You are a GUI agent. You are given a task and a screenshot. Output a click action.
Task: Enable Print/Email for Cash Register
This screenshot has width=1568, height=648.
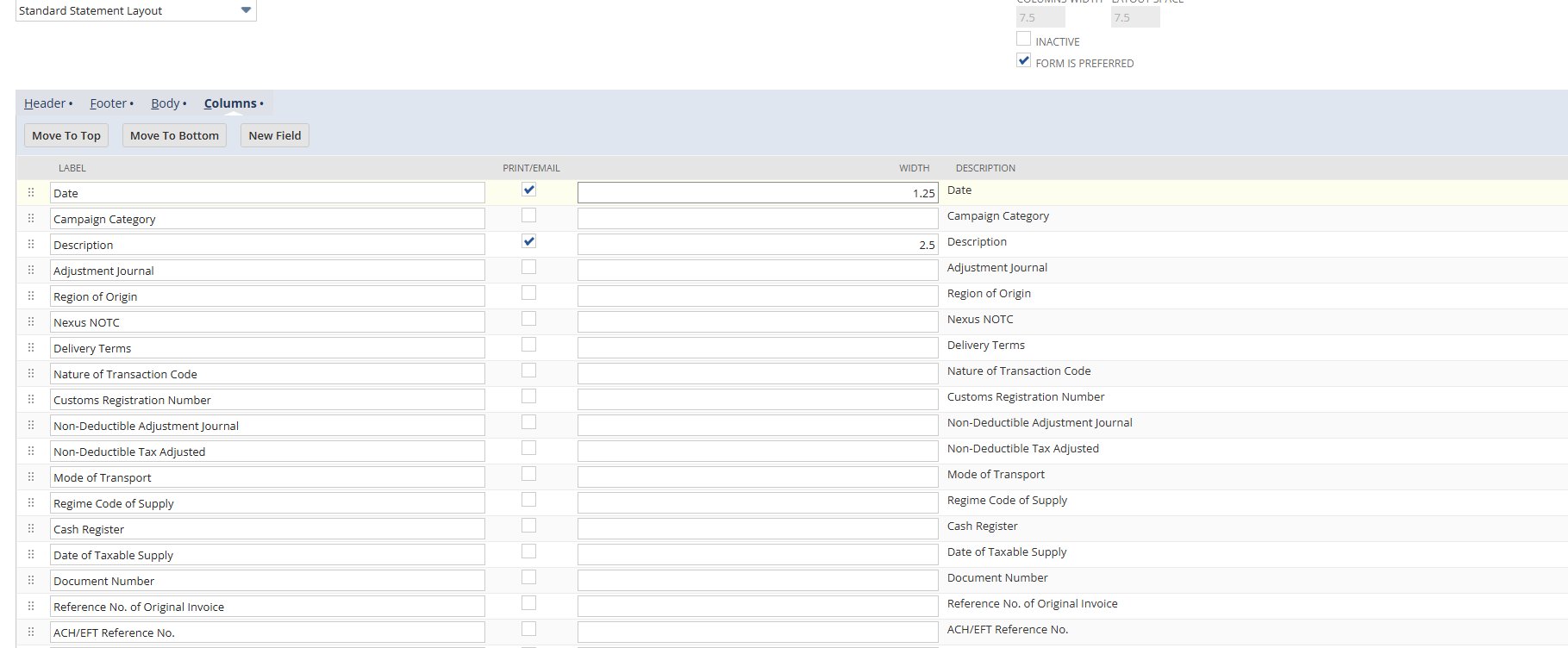528,526
